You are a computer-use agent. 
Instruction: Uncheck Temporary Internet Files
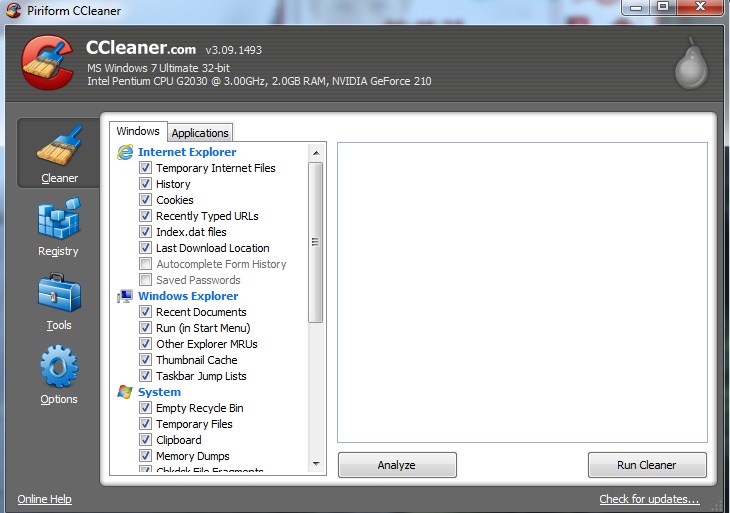tap(146, 168)
